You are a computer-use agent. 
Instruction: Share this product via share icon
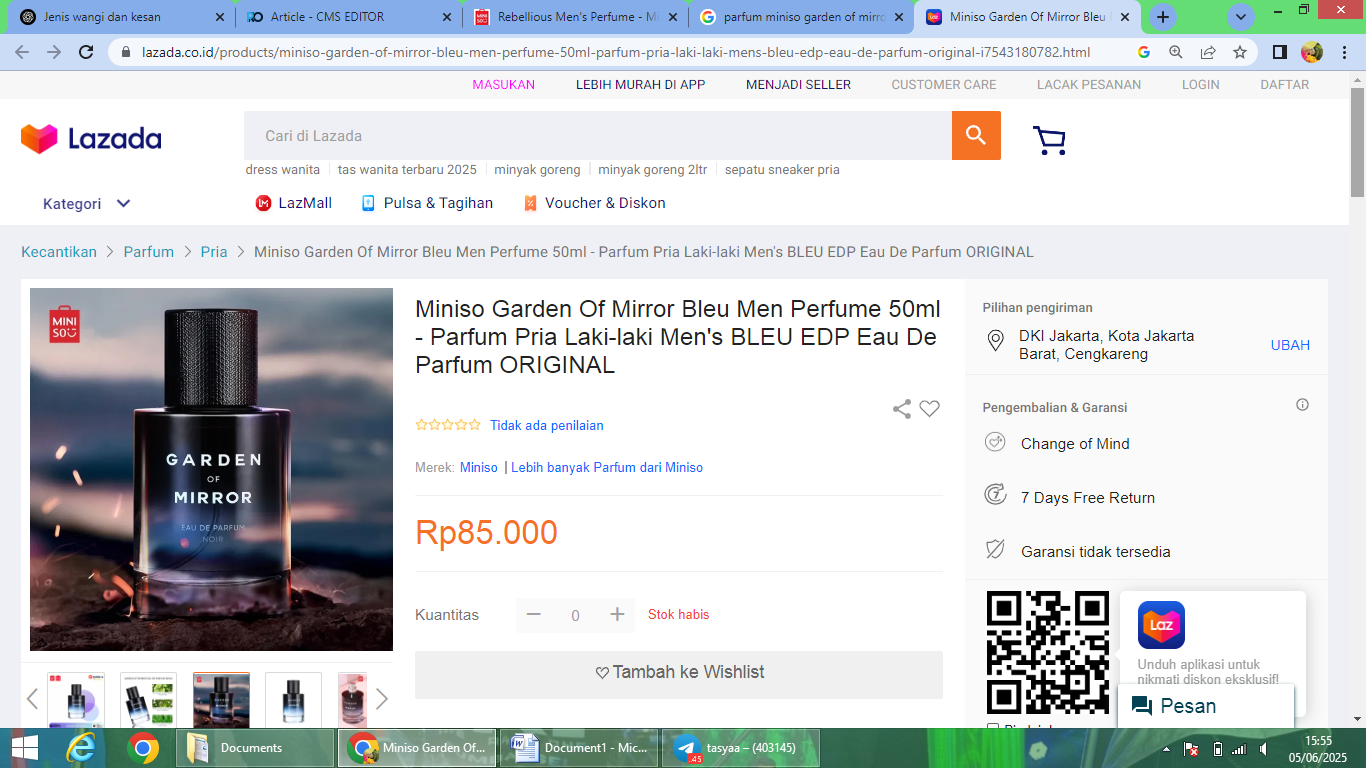(x=902, y=409)
